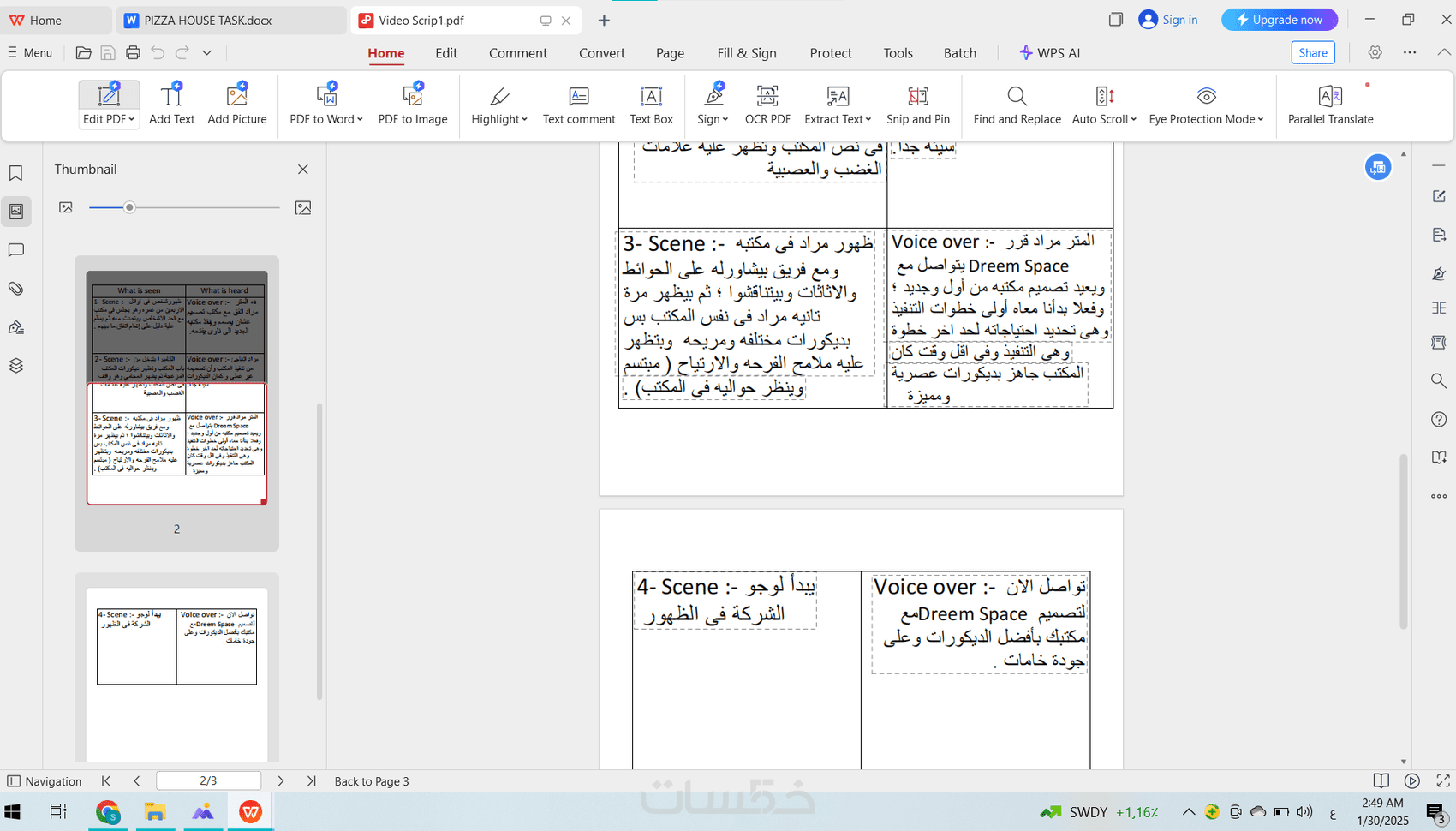Viewport: 1456px width, 831px height.
Task: Open a new tab with plus button
Action: [604, 21]
